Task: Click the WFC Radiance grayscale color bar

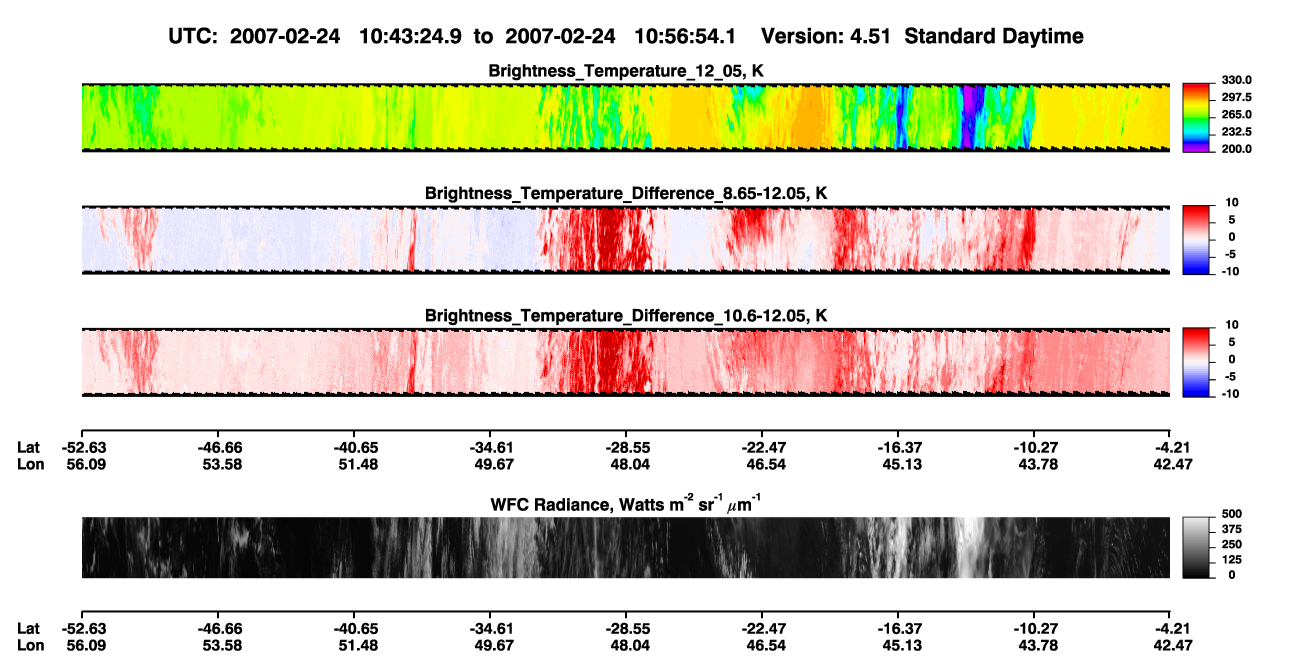Action: click(1197, 548)
